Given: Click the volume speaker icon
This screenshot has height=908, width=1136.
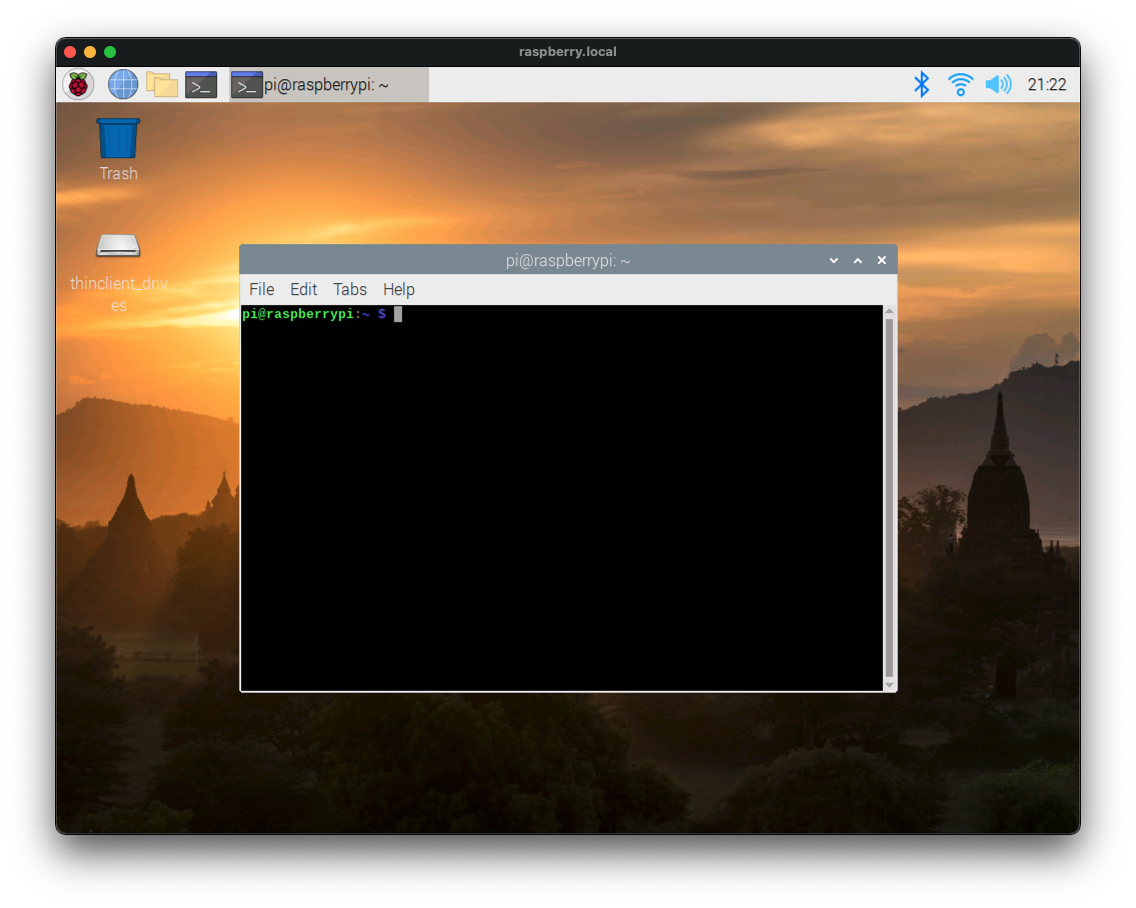Looking at the screenshot, I should click(x=998, y=85).
